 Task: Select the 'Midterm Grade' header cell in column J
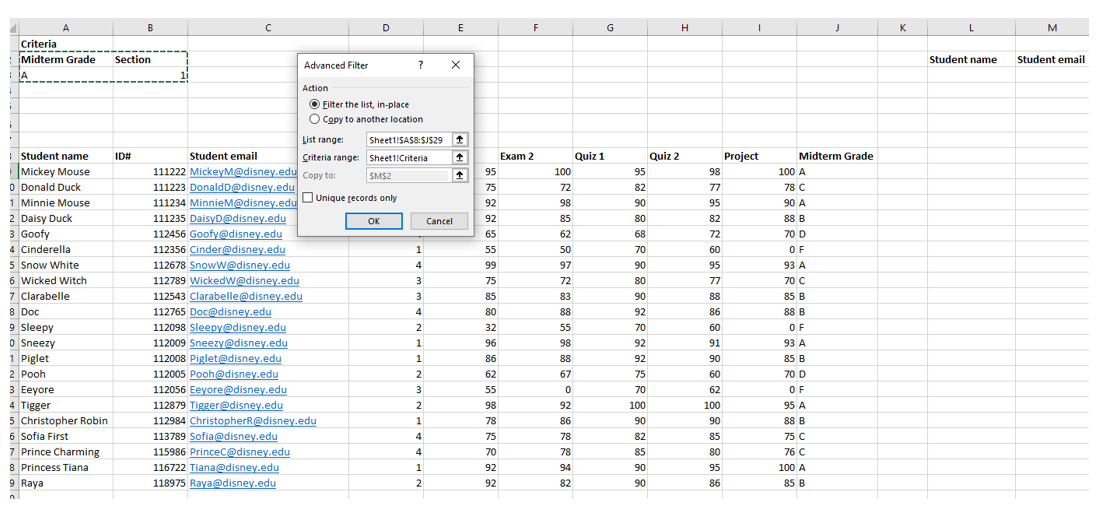pos(835,156)
